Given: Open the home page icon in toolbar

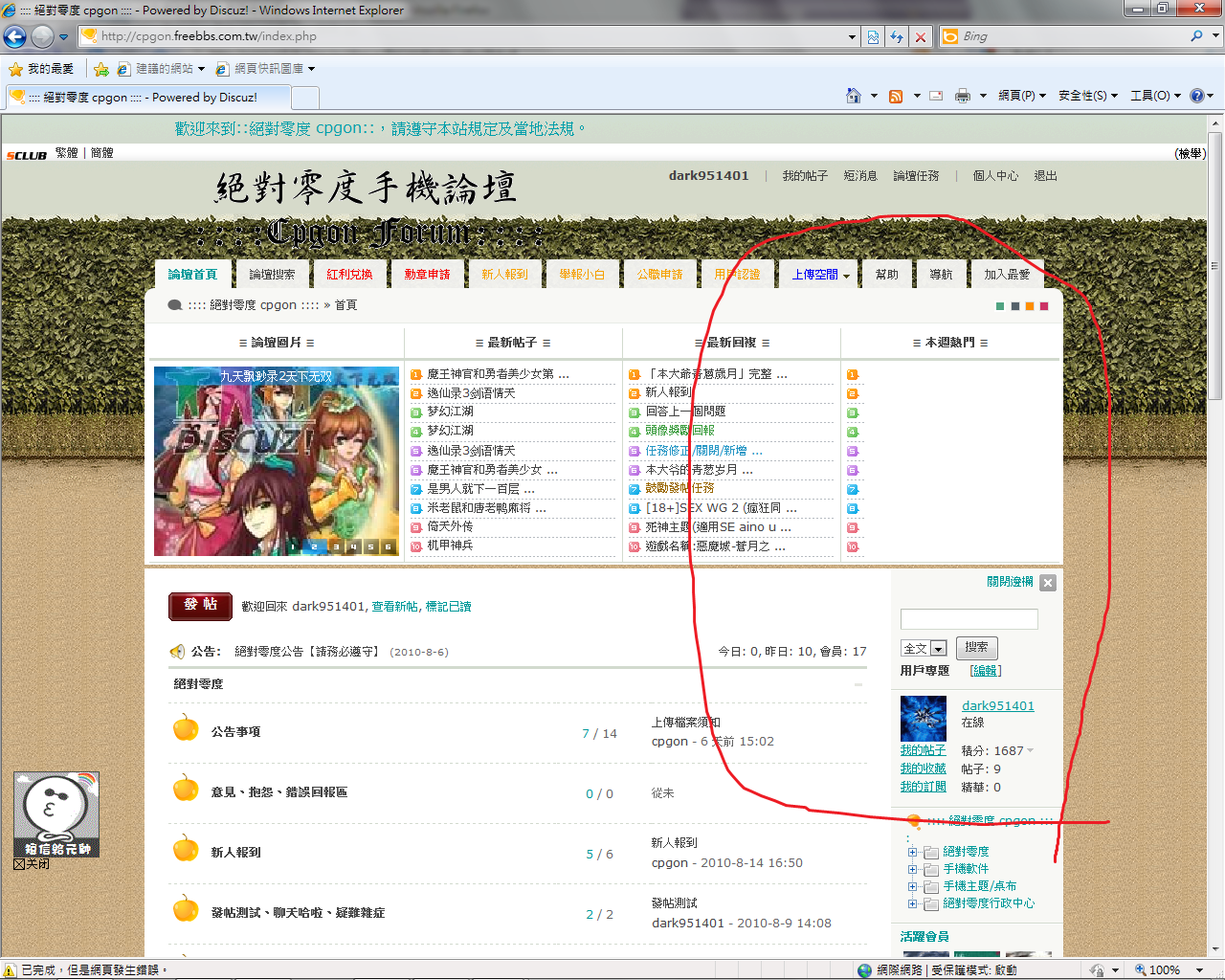Looking at the screenshot, I should click(854, 96).
